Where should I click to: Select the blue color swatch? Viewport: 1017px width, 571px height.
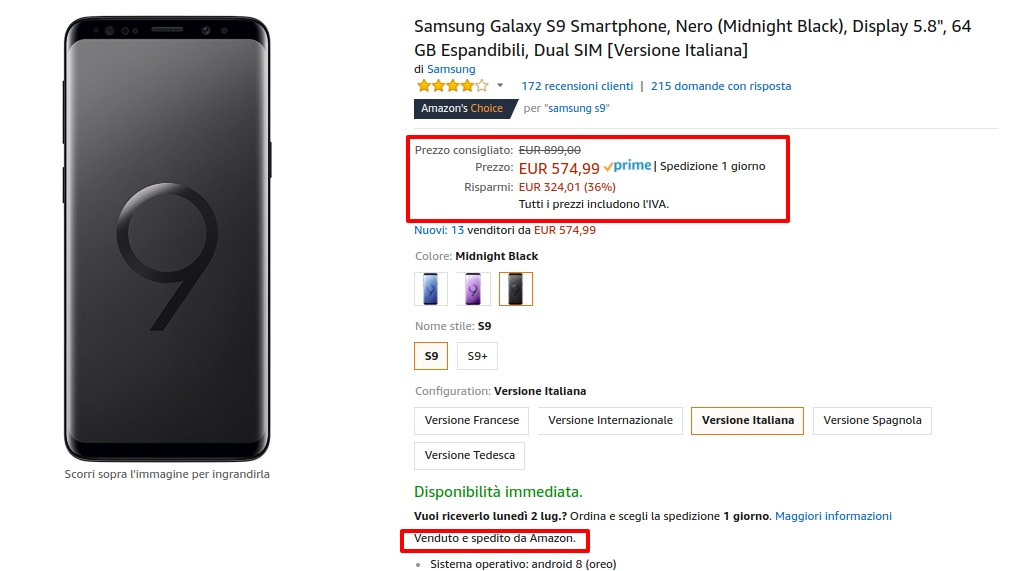click(431, 289)
